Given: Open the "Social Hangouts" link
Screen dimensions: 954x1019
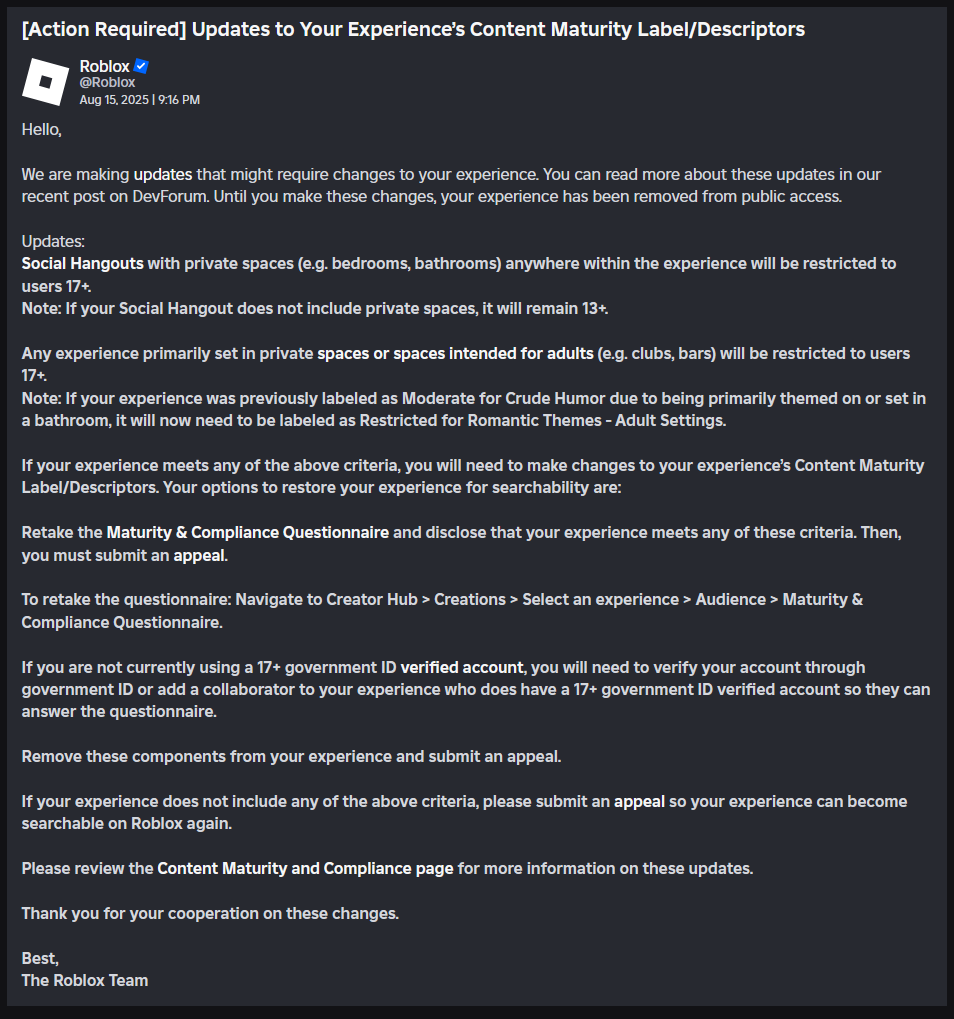Looking at the screenshot, I should point(83,263).
